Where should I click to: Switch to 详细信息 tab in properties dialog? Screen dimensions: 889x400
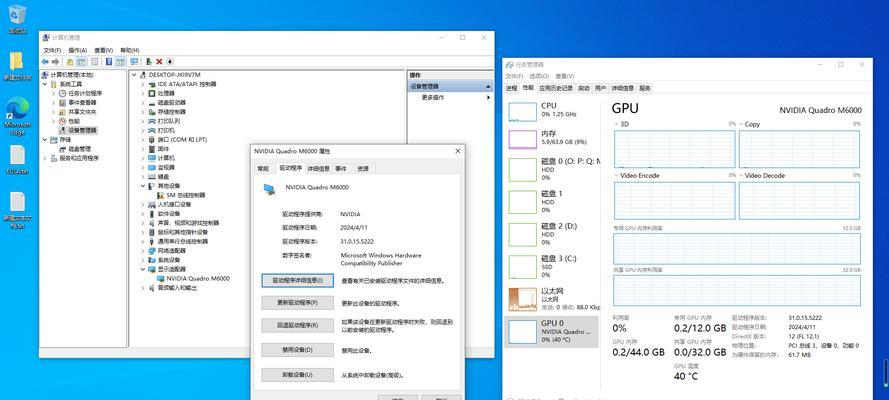(319, 169)
